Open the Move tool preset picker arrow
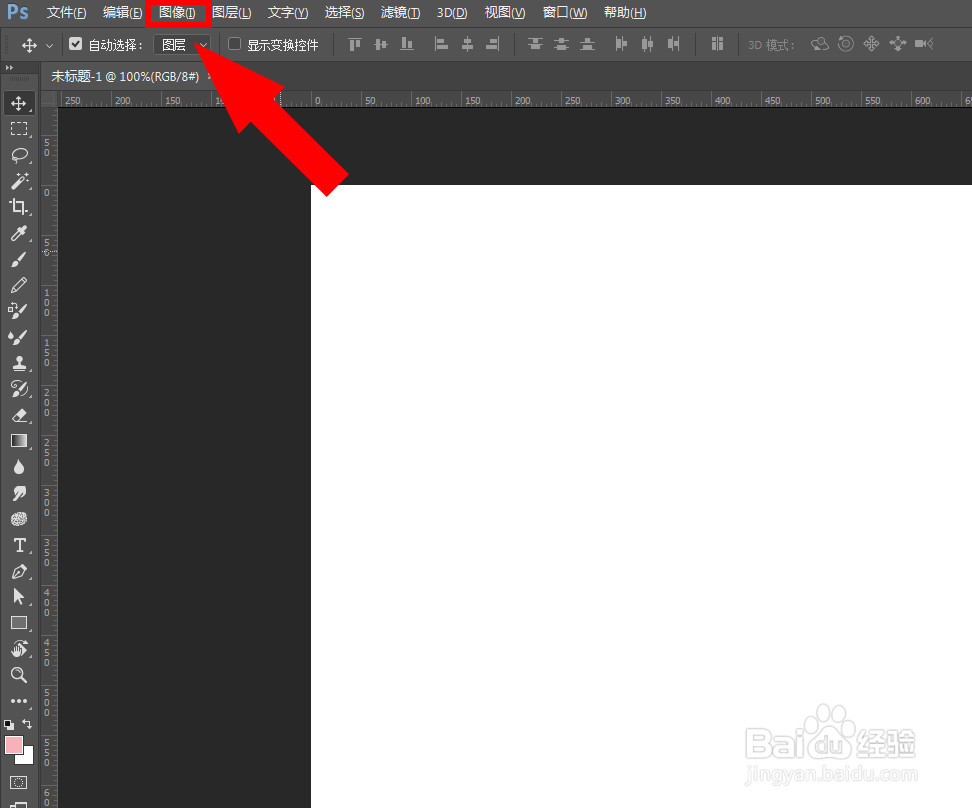This screenshot has width=972, height=808. click(50, 45)
